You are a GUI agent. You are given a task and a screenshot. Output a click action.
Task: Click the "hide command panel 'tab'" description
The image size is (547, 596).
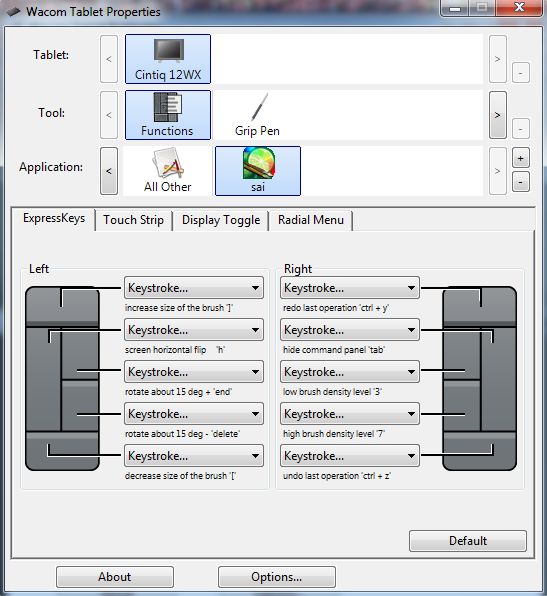334,350
